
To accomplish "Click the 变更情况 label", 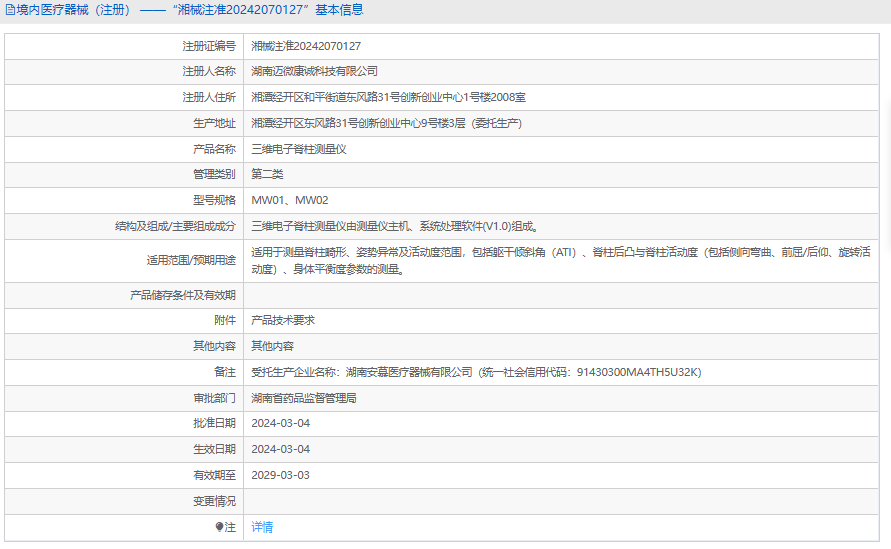I will point(214,501).
